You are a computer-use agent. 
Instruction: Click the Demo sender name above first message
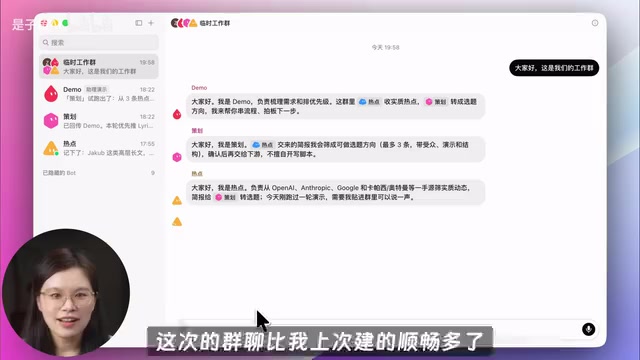click(199, 88)
